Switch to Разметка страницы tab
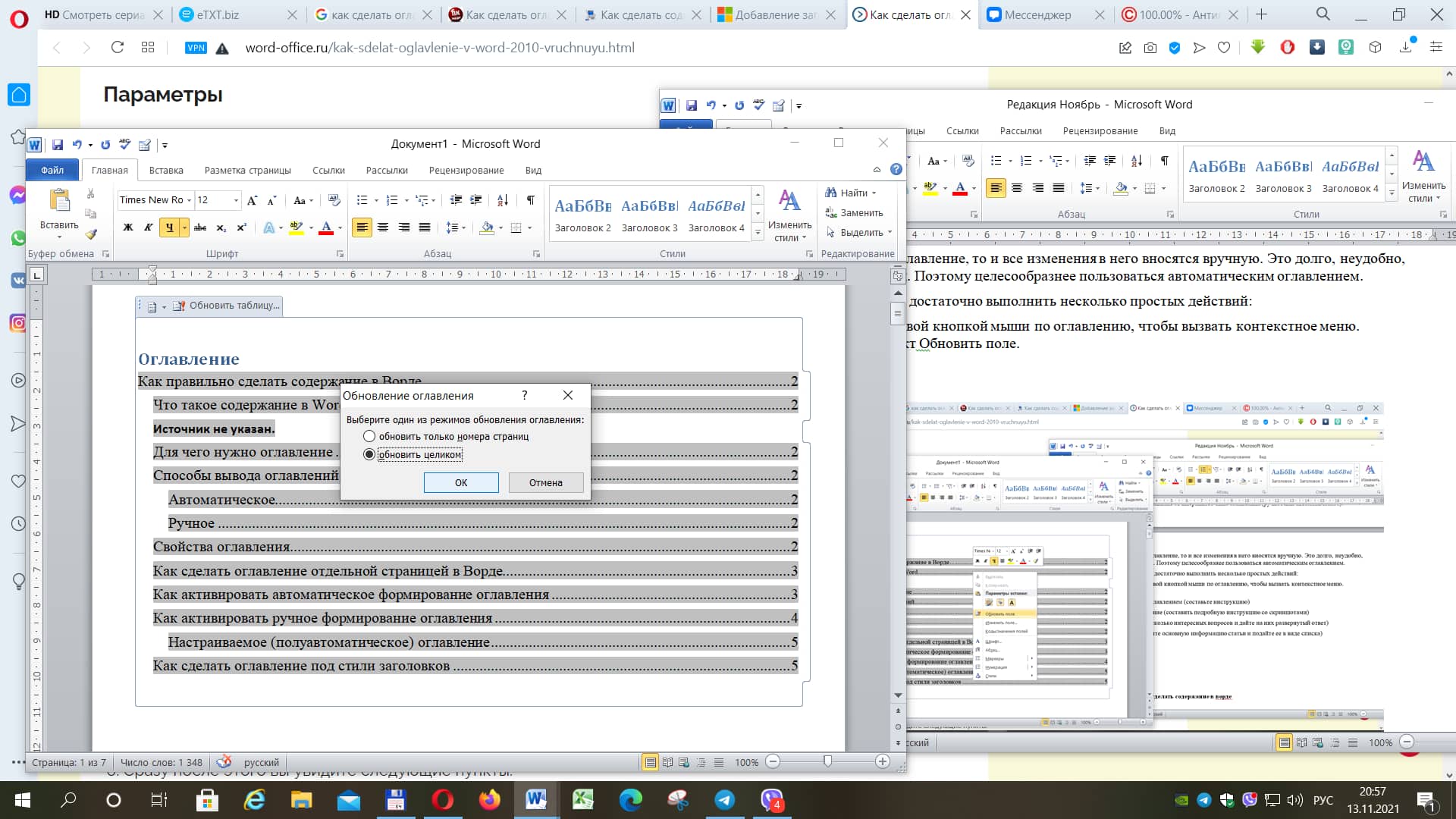Image resolution: width=1456 pixels, height=819 pixels. click(247, 171)
